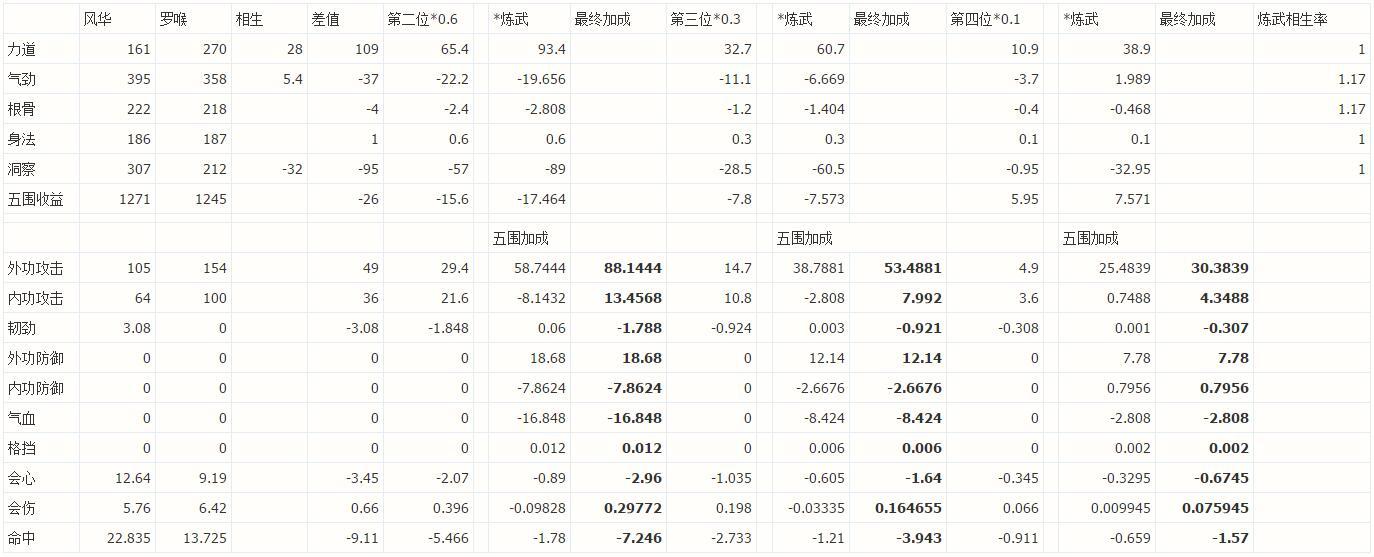
Task: Select the bold value -1.788
Action: click(x=638, y=328)
